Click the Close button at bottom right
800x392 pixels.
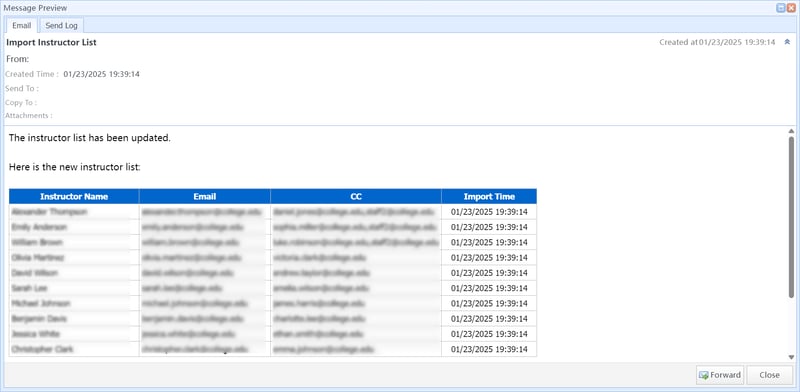(769, 375)
